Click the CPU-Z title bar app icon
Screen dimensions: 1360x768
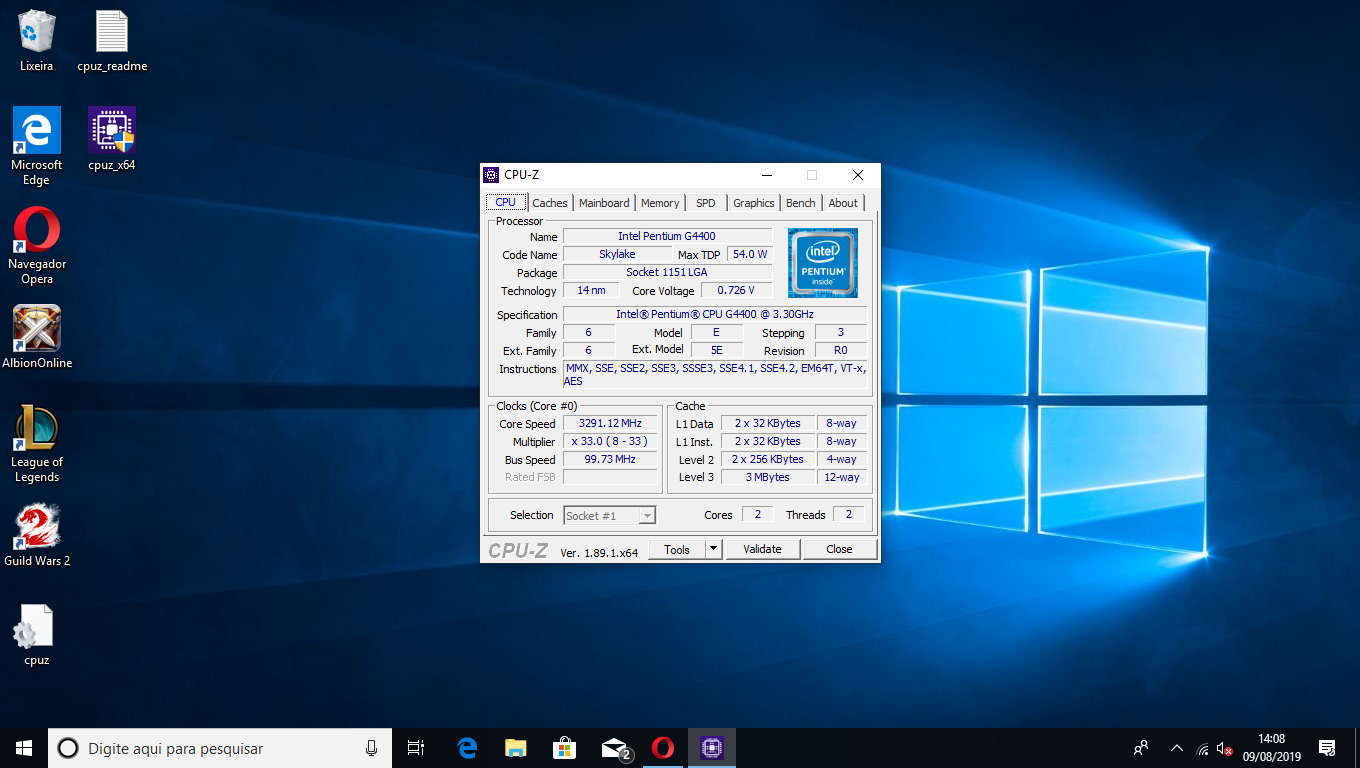point(491,175)
